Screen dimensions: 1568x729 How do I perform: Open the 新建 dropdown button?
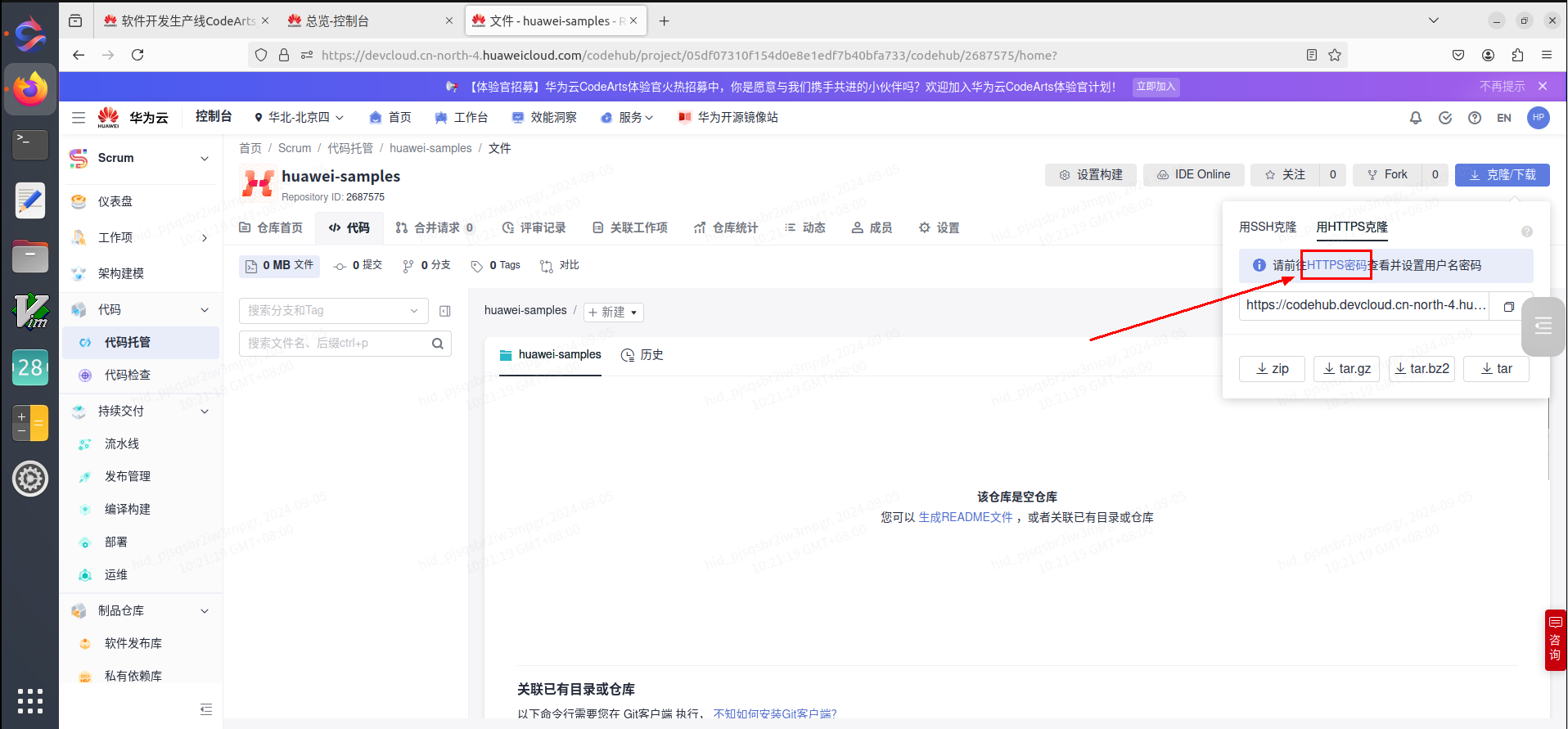[614, 313]
